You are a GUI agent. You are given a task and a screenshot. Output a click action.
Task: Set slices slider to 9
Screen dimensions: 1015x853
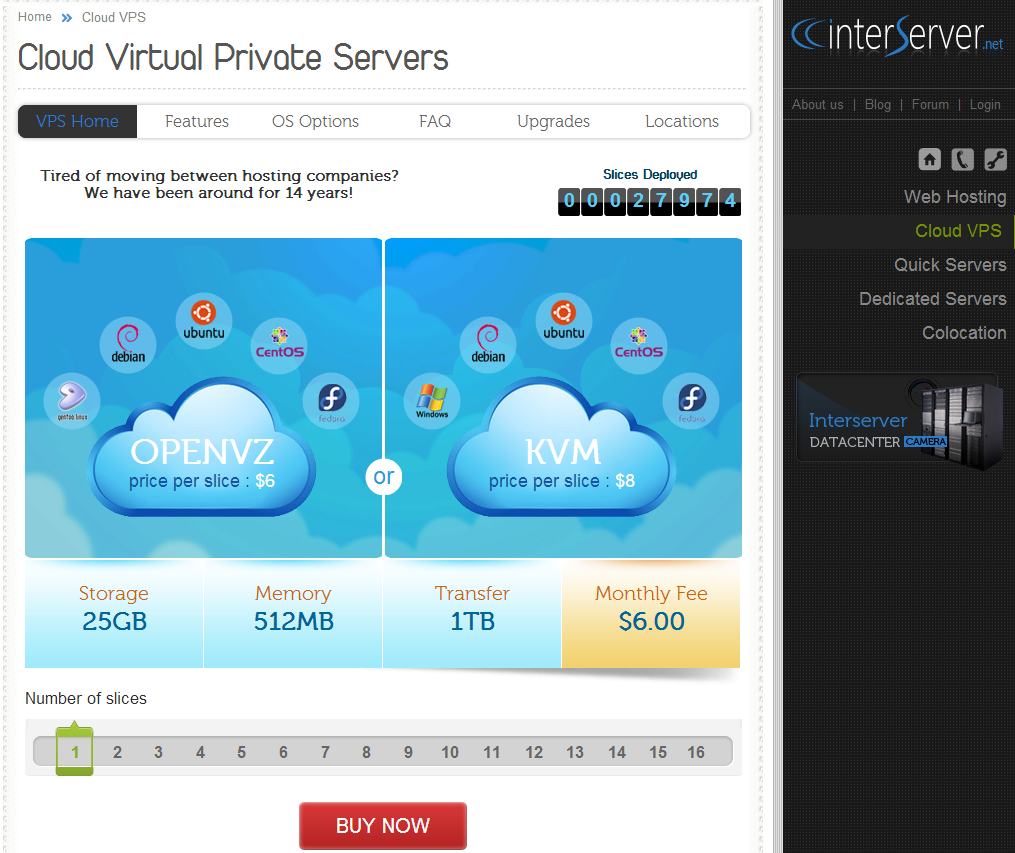pos(408,752)
